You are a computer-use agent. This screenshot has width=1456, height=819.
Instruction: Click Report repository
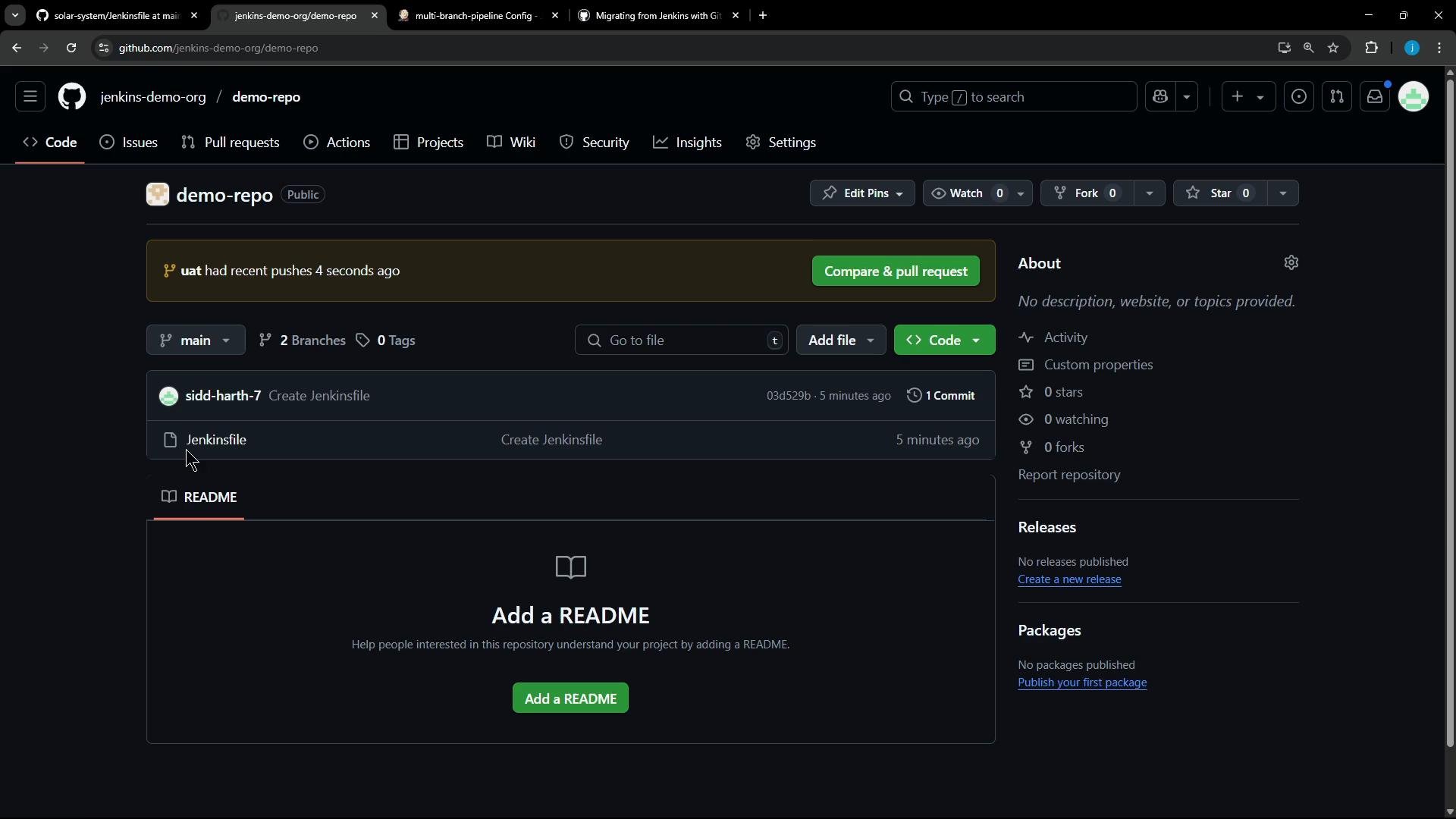(1069, 475)
